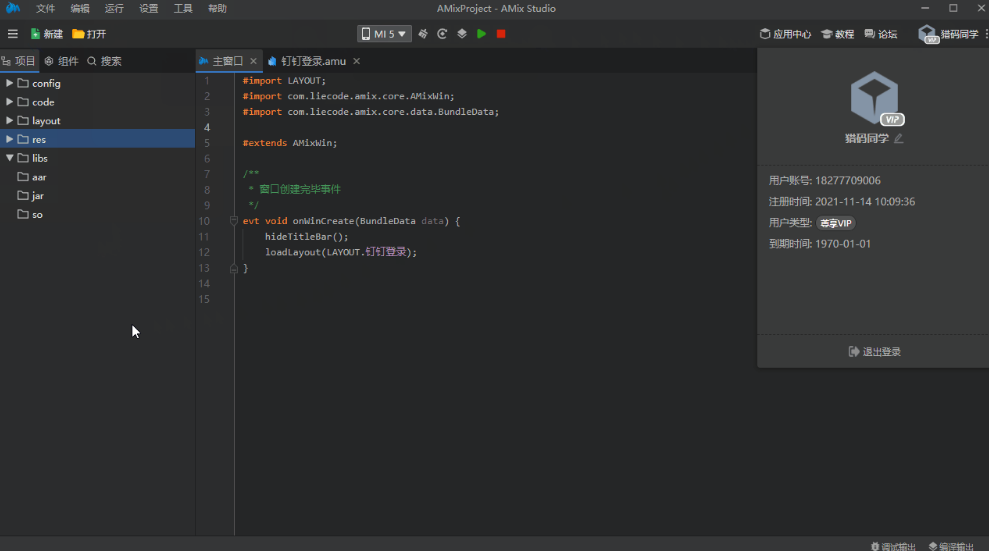This screenshot has height=551, width=989.
Task: Close the 主窗口 editor tab
Action: tap(253, 61)
